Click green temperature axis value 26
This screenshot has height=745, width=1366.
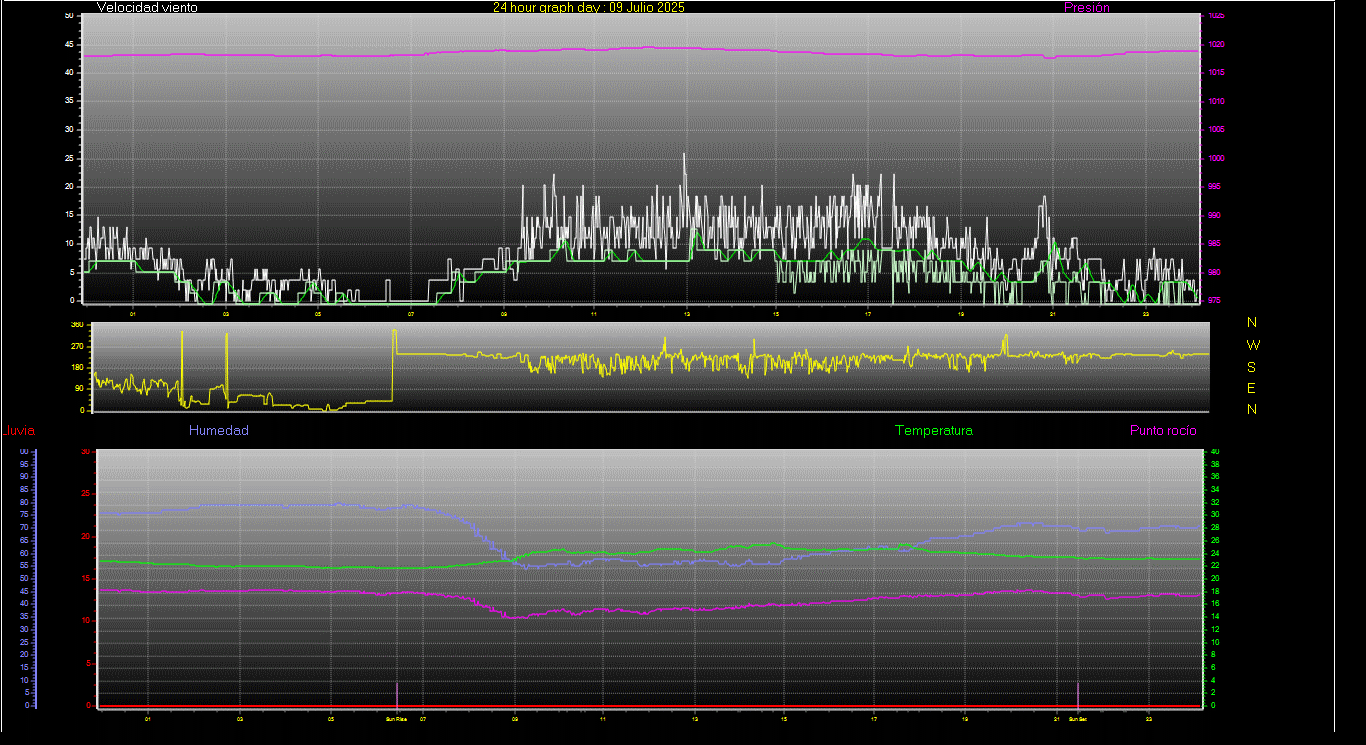click(1215, 541)
